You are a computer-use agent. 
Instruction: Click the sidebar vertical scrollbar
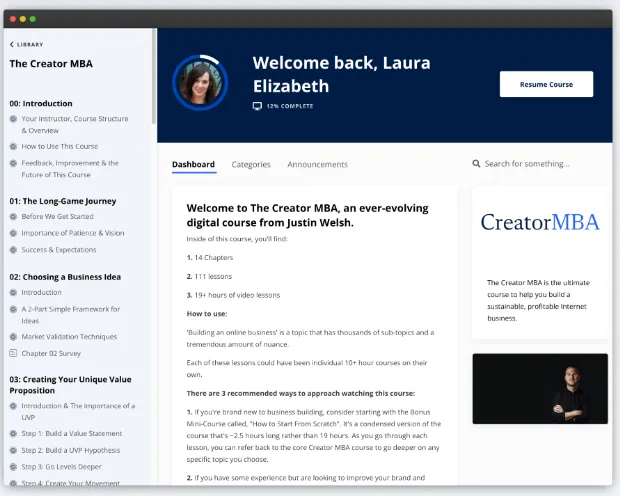tap(154, 75)
